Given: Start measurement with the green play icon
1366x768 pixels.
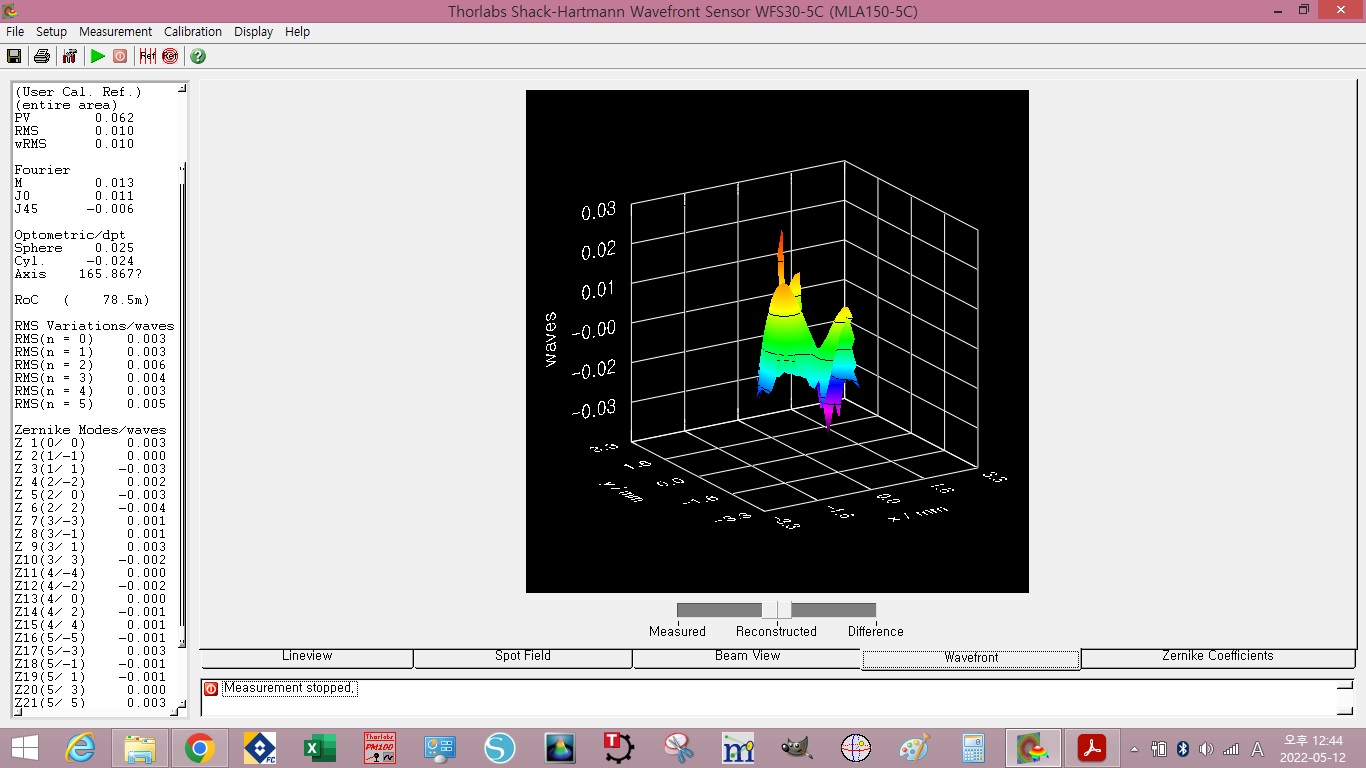Looking at the screenshot, I should (x=98, y=56).
